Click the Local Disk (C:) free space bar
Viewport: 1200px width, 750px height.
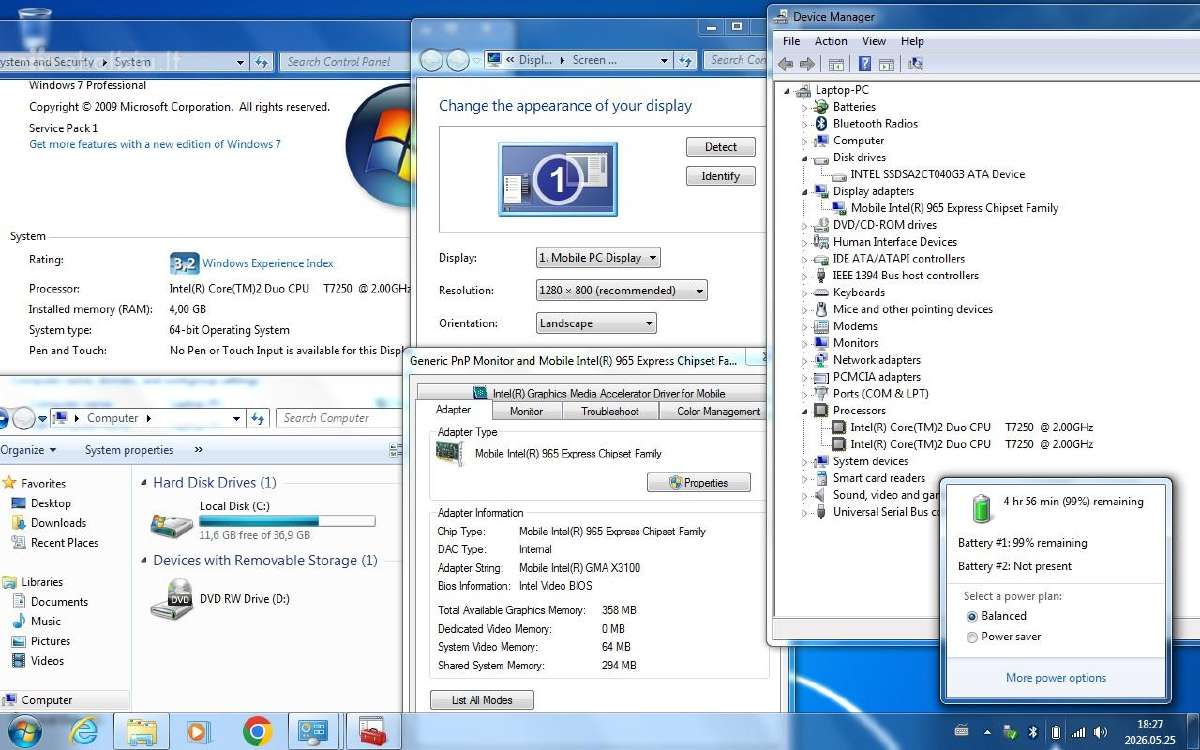point(287,521)
